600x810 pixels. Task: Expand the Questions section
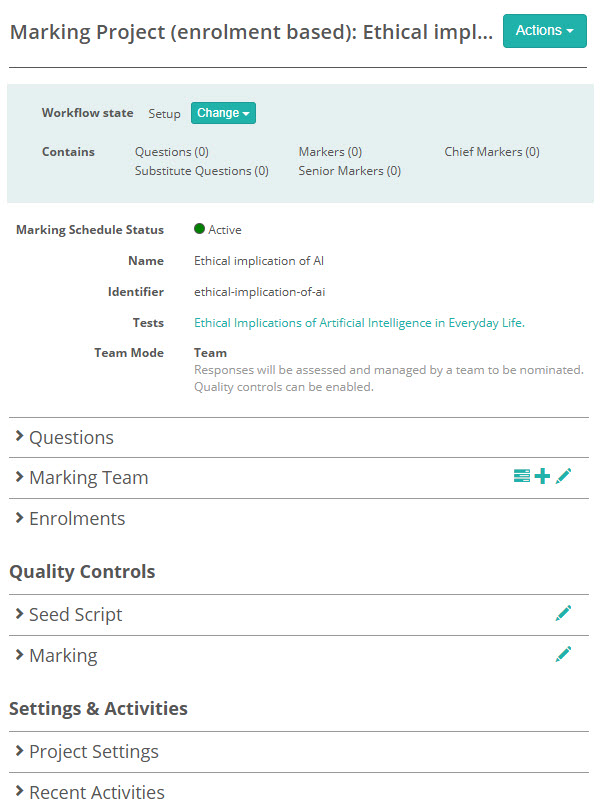click(x=70, y=437)
